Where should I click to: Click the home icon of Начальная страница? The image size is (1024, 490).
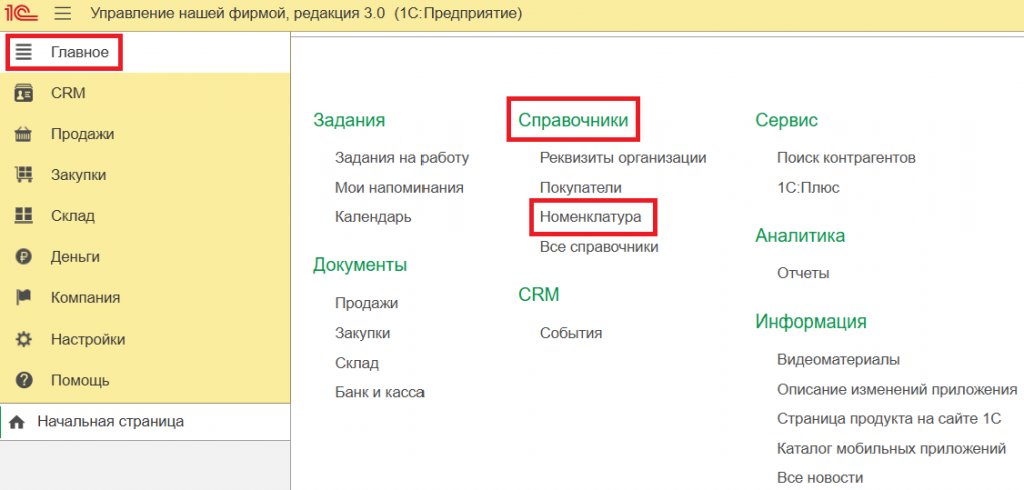point(17,422)
